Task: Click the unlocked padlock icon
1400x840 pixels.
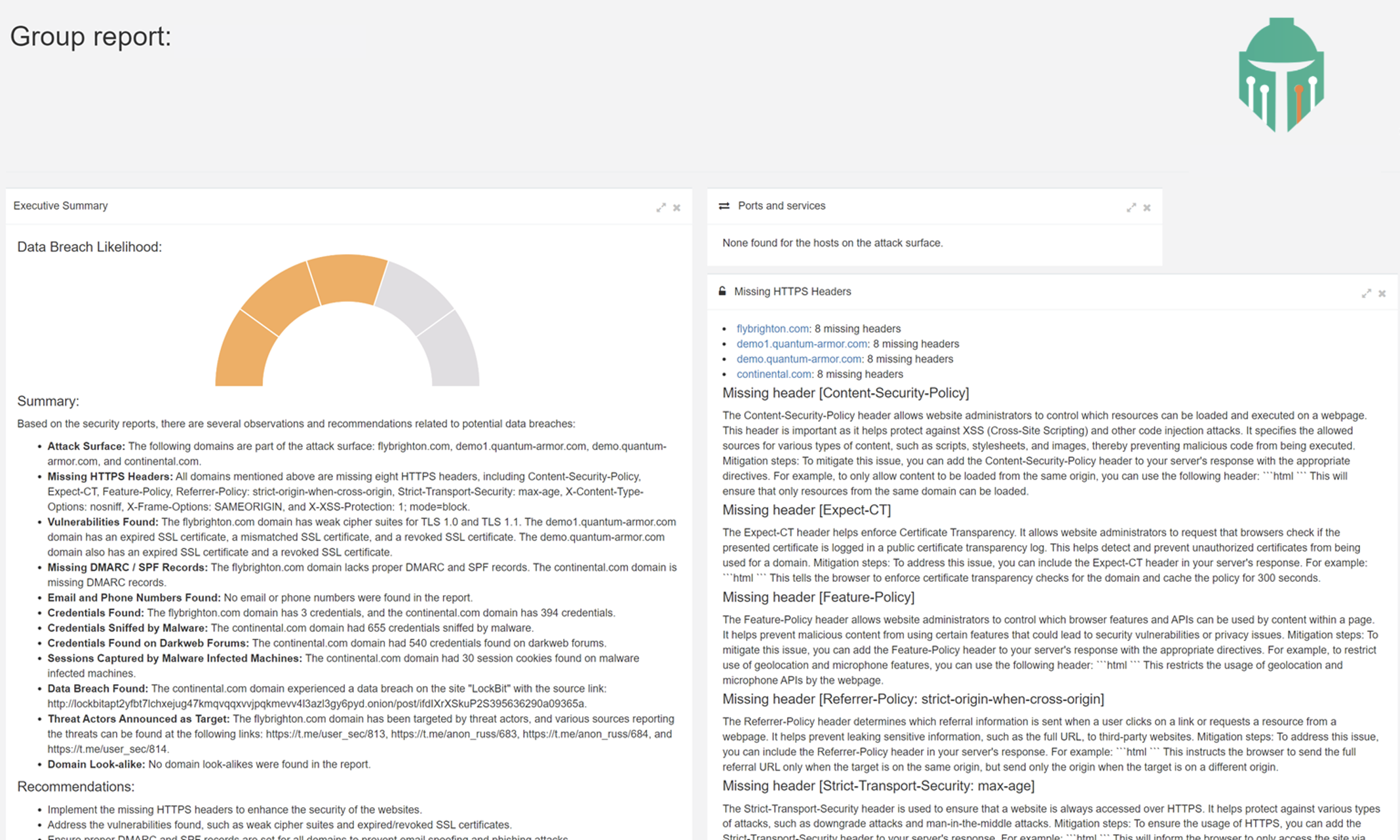Action: tap(722, 291)
